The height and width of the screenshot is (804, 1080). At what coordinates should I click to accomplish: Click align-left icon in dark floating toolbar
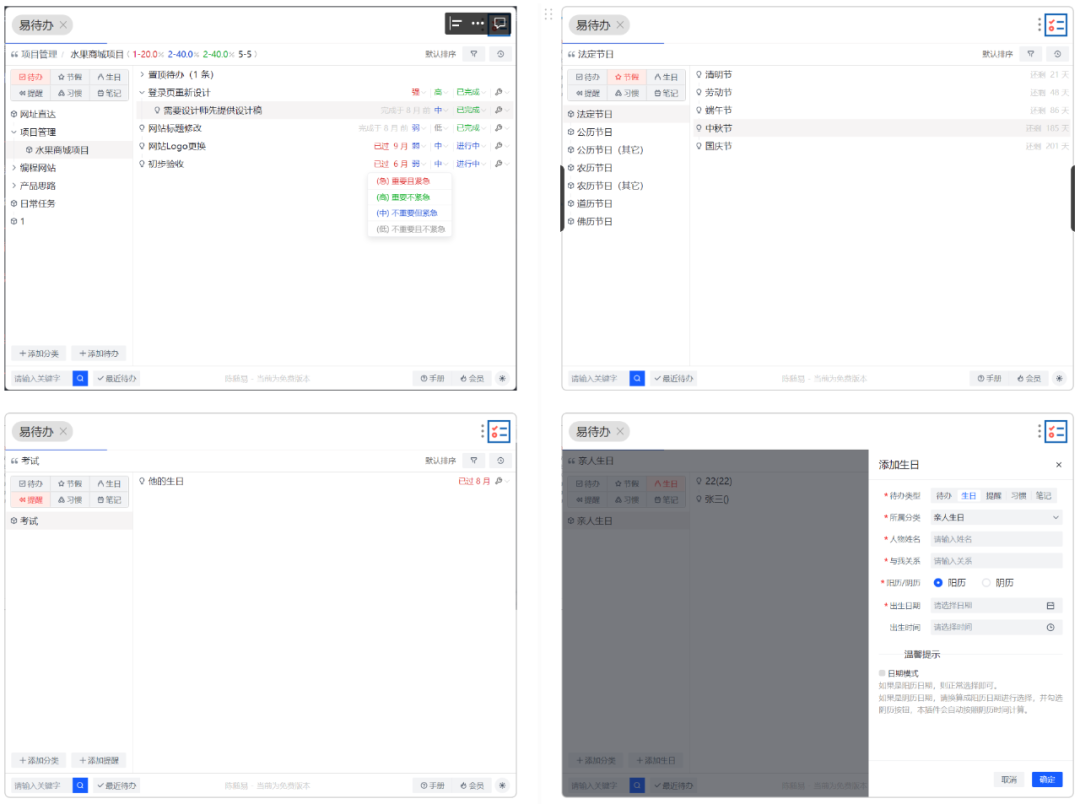455,24
